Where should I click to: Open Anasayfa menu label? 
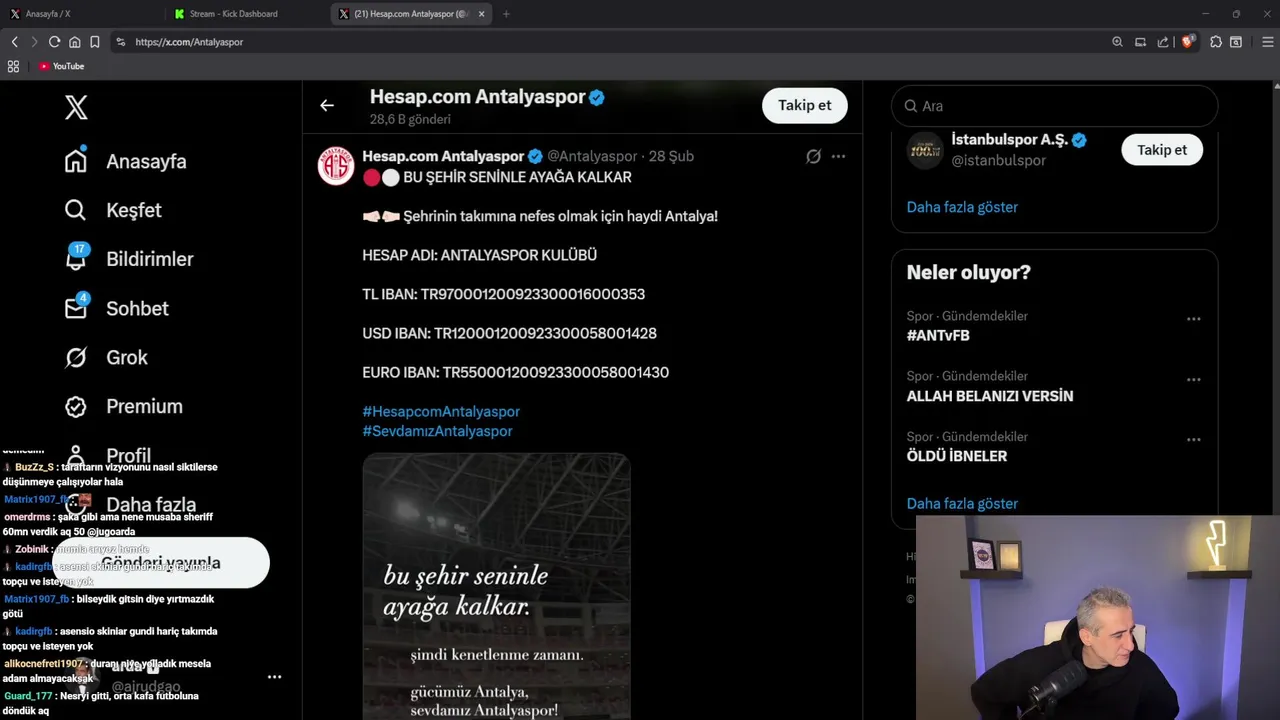tap(146, 161)
